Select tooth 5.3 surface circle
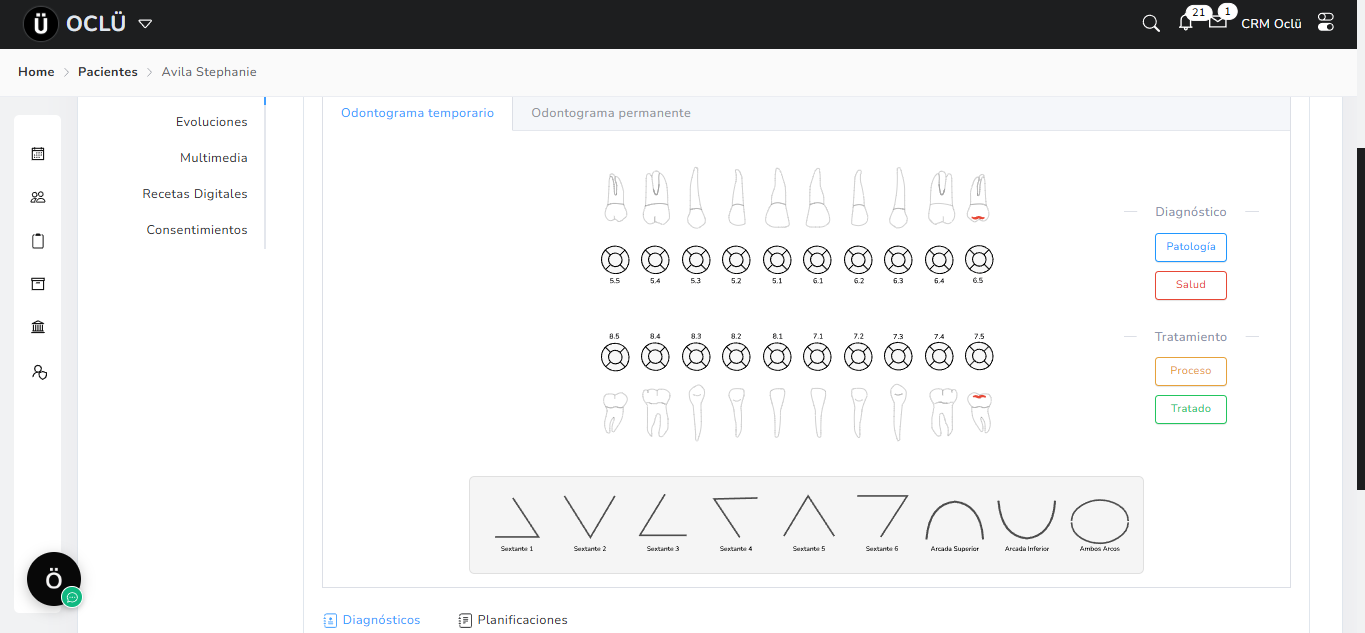 [696, 260]
